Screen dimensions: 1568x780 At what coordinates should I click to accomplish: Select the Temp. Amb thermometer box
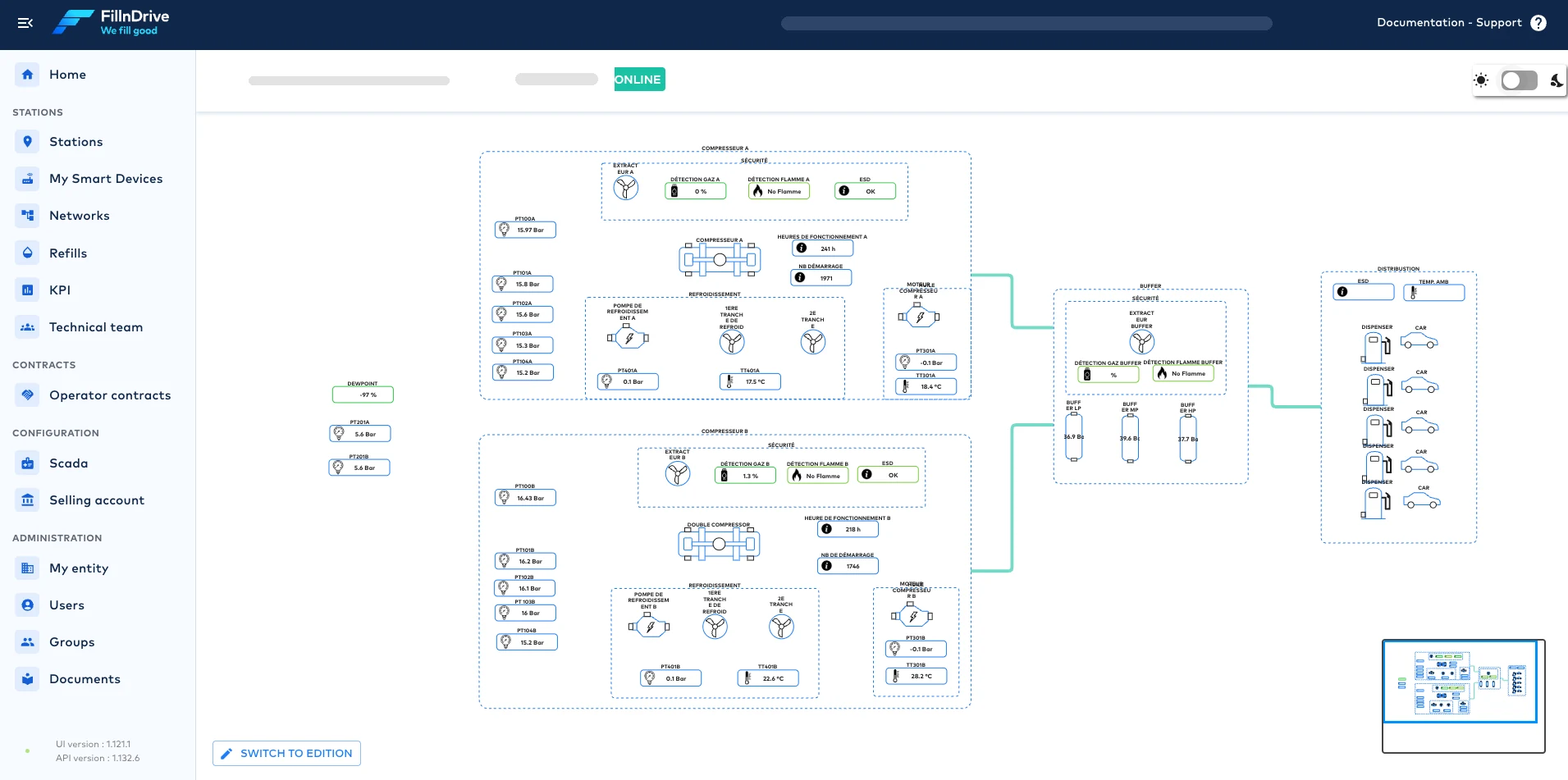tap(1433, 291)
